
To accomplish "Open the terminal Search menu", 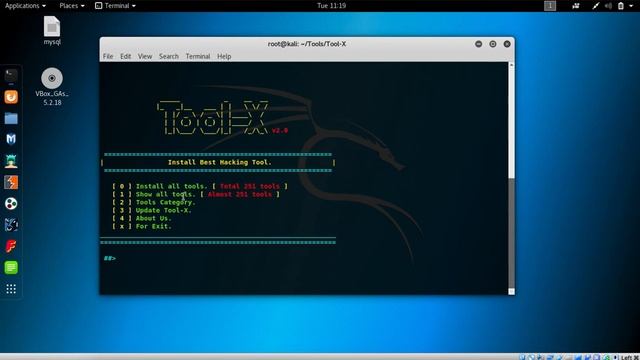I will point(169,56).
